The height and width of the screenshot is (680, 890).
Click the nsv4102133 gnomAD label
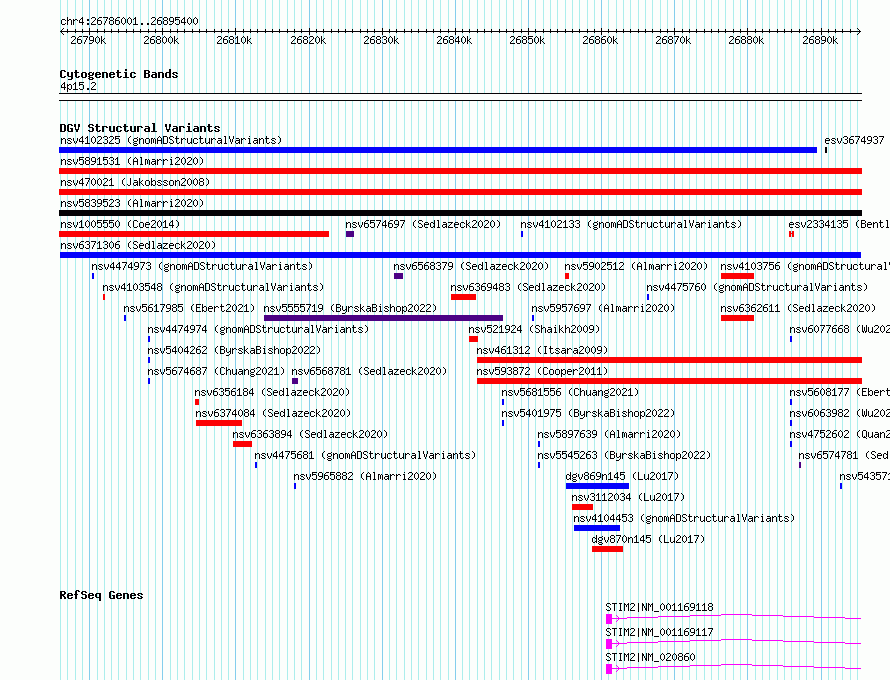pyautogui.click(x=631, y=224)
